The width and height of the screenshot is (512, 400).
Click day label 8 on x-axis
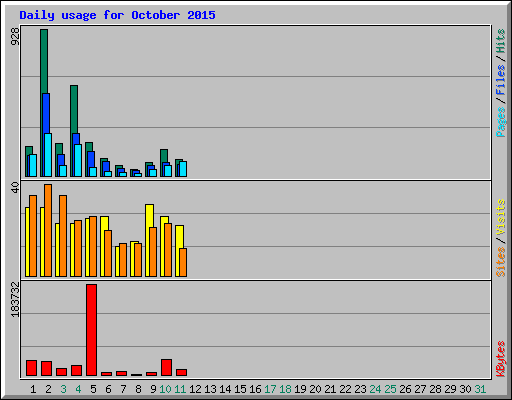click(x=138, y=389)
